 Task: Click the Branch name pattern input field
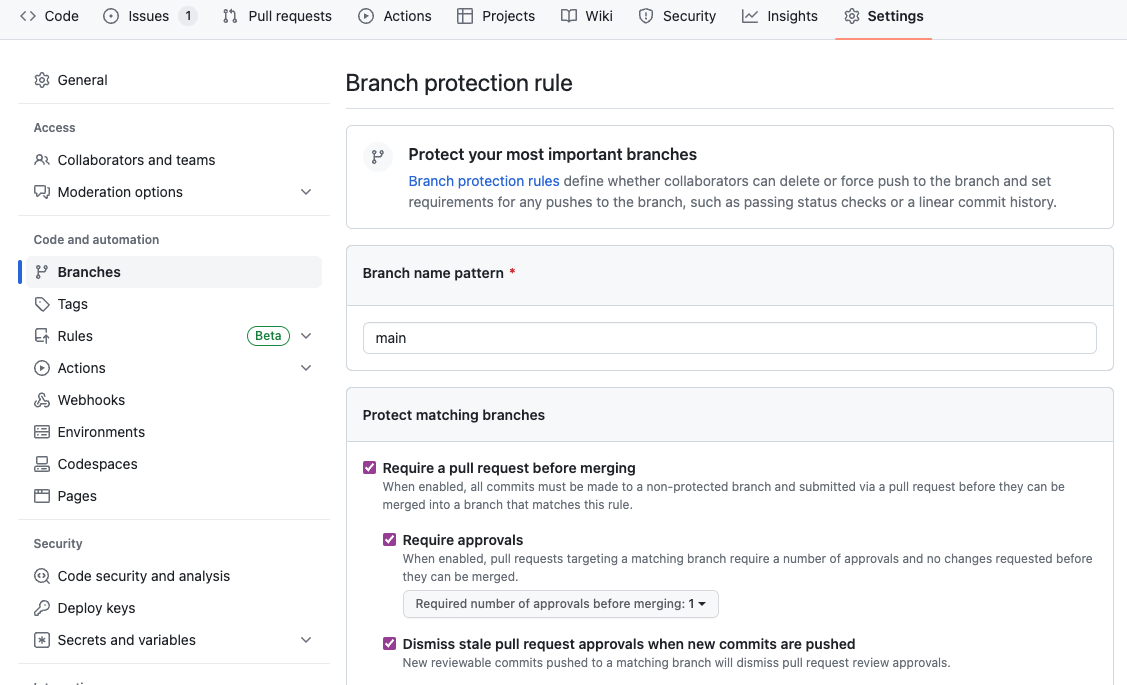tap(729, 338)
